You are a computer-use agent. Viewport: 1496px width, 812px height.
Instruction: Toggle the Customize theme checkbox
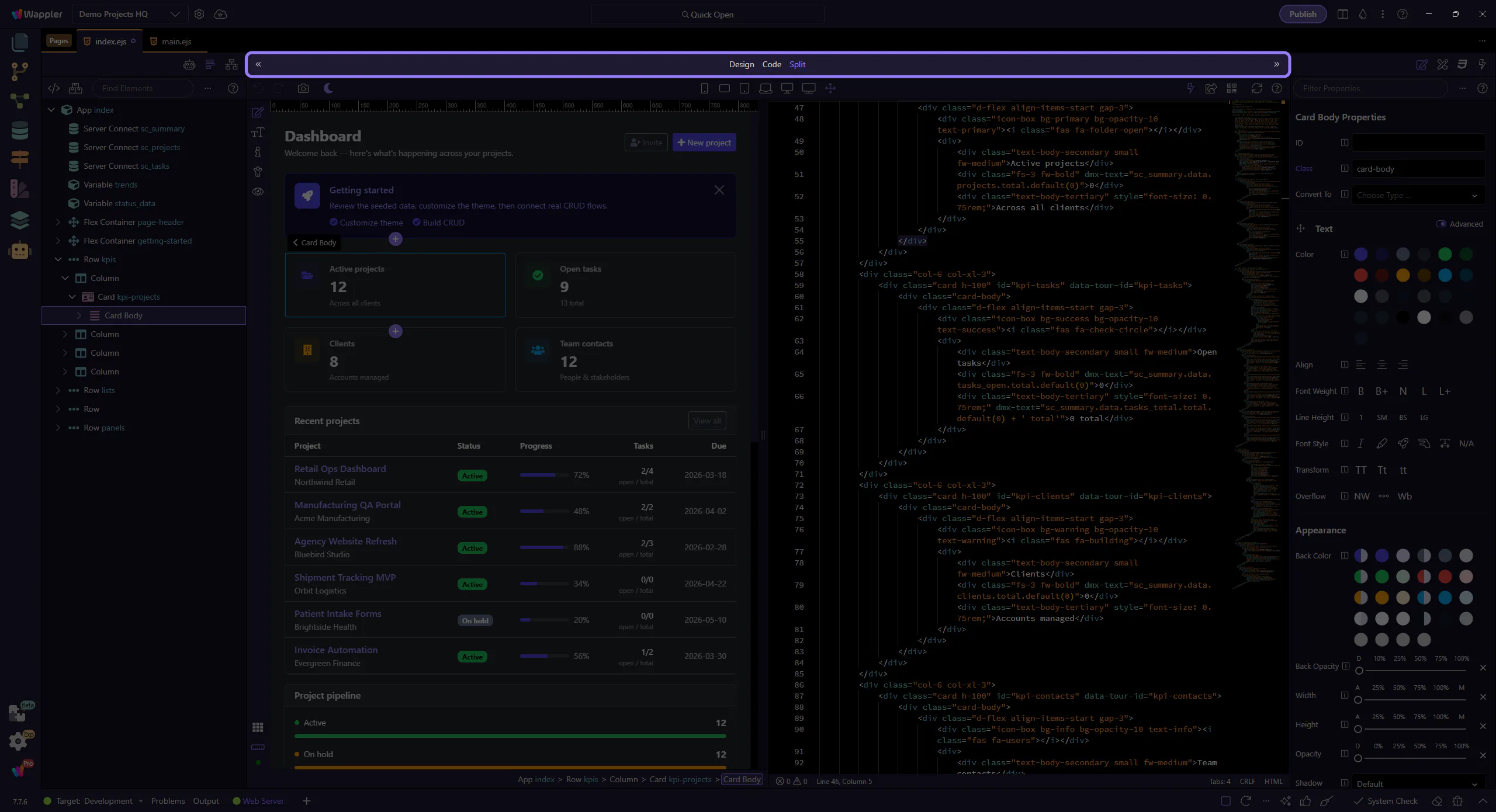click(334, 223)
